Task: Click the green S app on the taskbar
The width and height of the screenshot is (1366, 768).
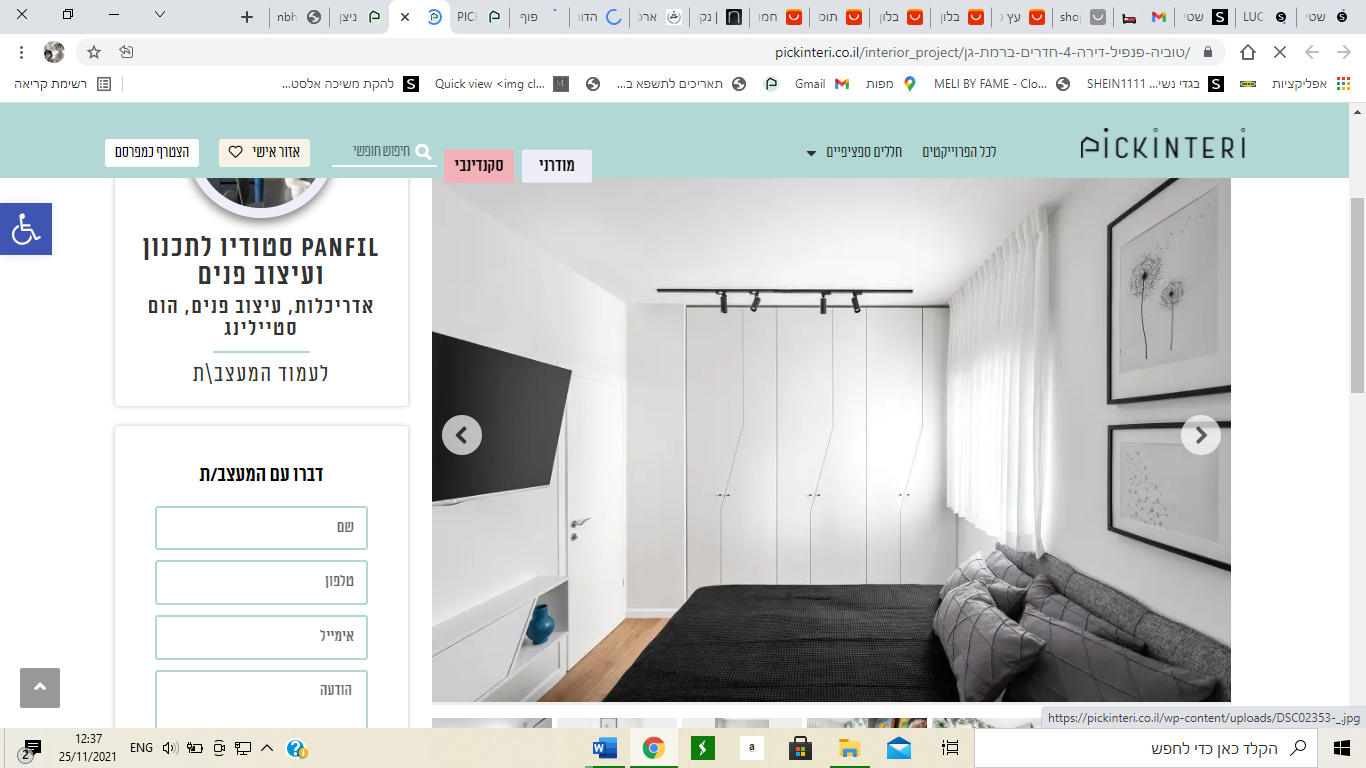Action: click(x=703, y=747)
